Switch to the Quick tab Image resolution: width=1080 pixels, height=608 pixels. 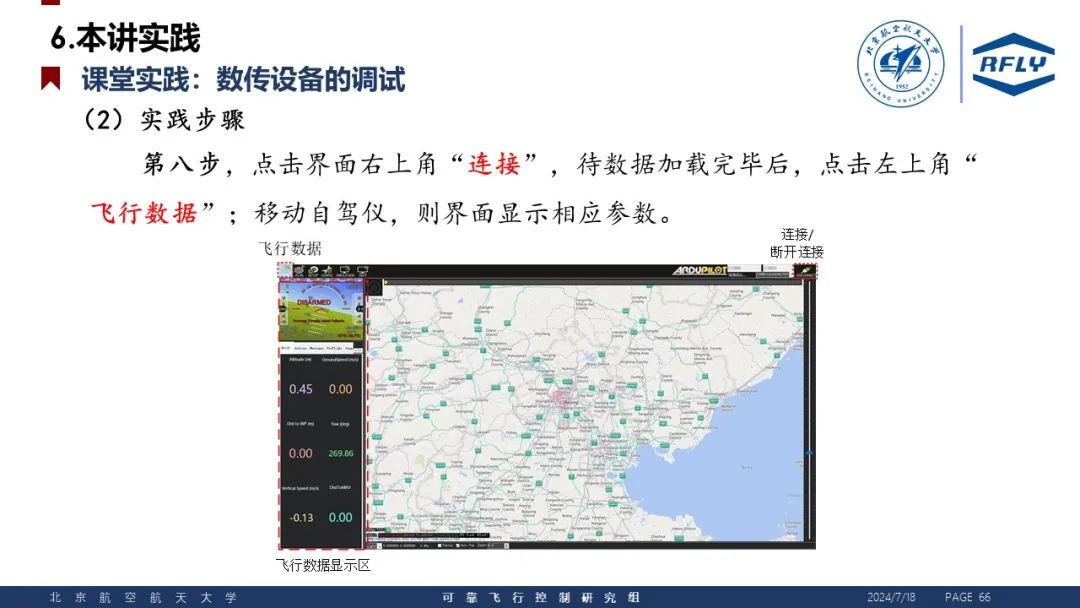point(286,347)
